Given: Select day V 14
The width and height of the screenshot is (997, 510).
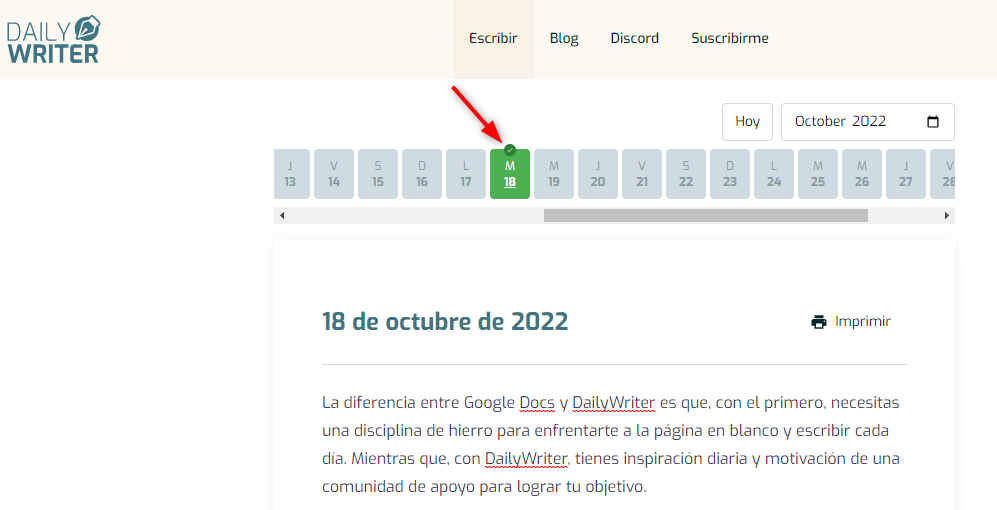Looking at the screenshot, I should [x=334, y=174].
